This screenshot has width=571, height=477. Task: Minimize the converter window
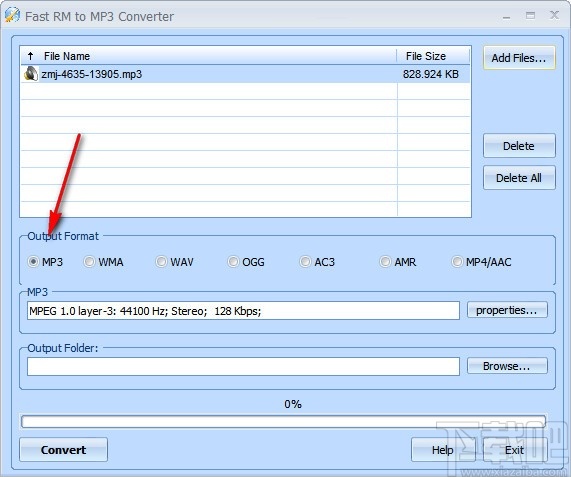click(507, 16)
